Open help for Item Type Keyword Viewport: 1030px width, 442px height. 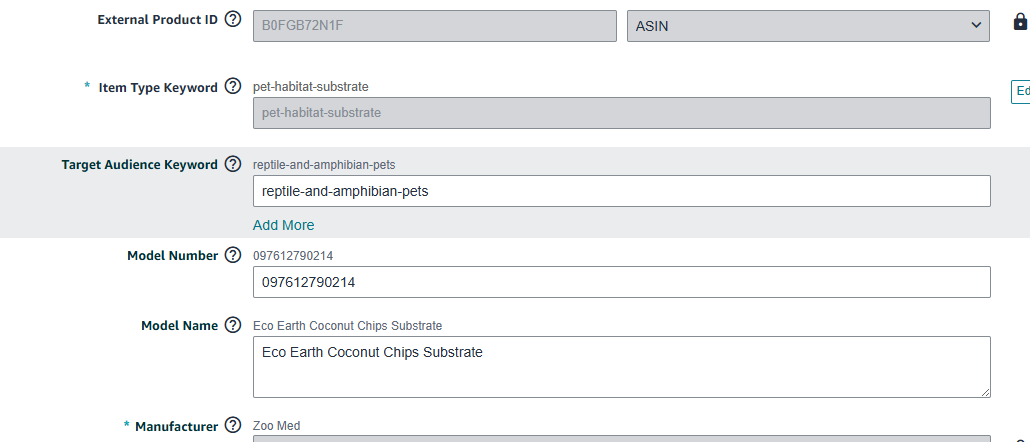(x=233, y=87)
